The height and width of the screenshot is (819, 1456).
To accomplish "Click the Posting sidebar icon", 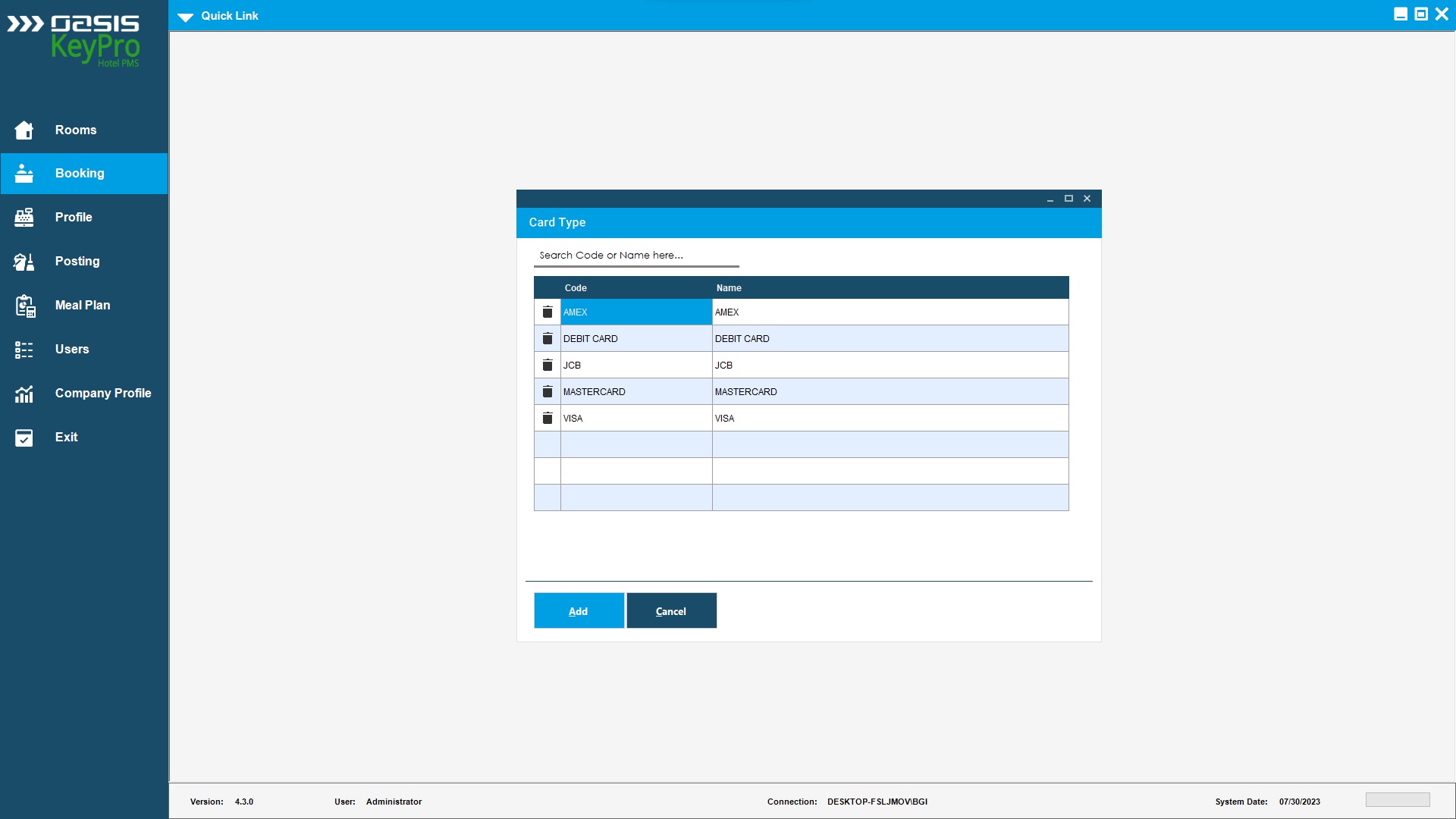I will (x=24, y=262).
